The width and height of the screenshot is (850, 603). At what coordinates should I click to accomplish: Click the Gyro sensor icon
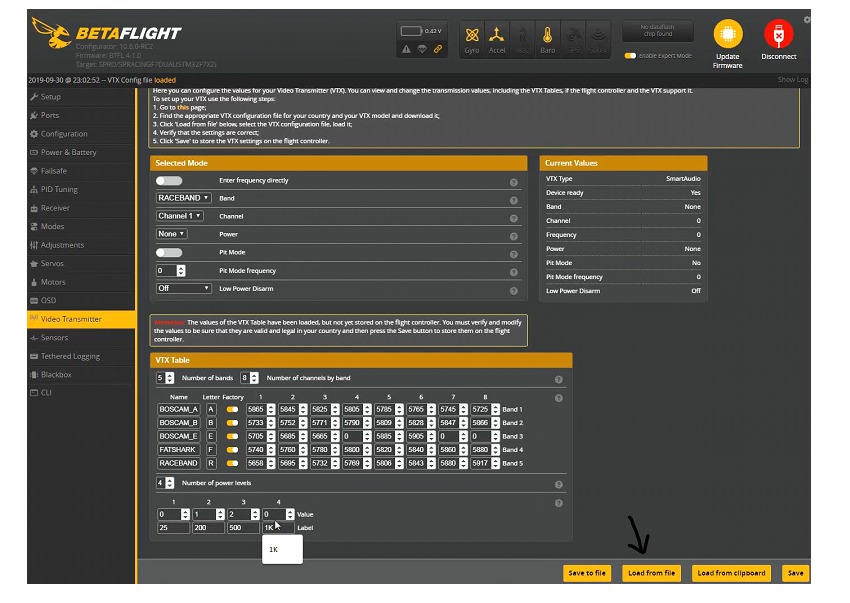472,35
